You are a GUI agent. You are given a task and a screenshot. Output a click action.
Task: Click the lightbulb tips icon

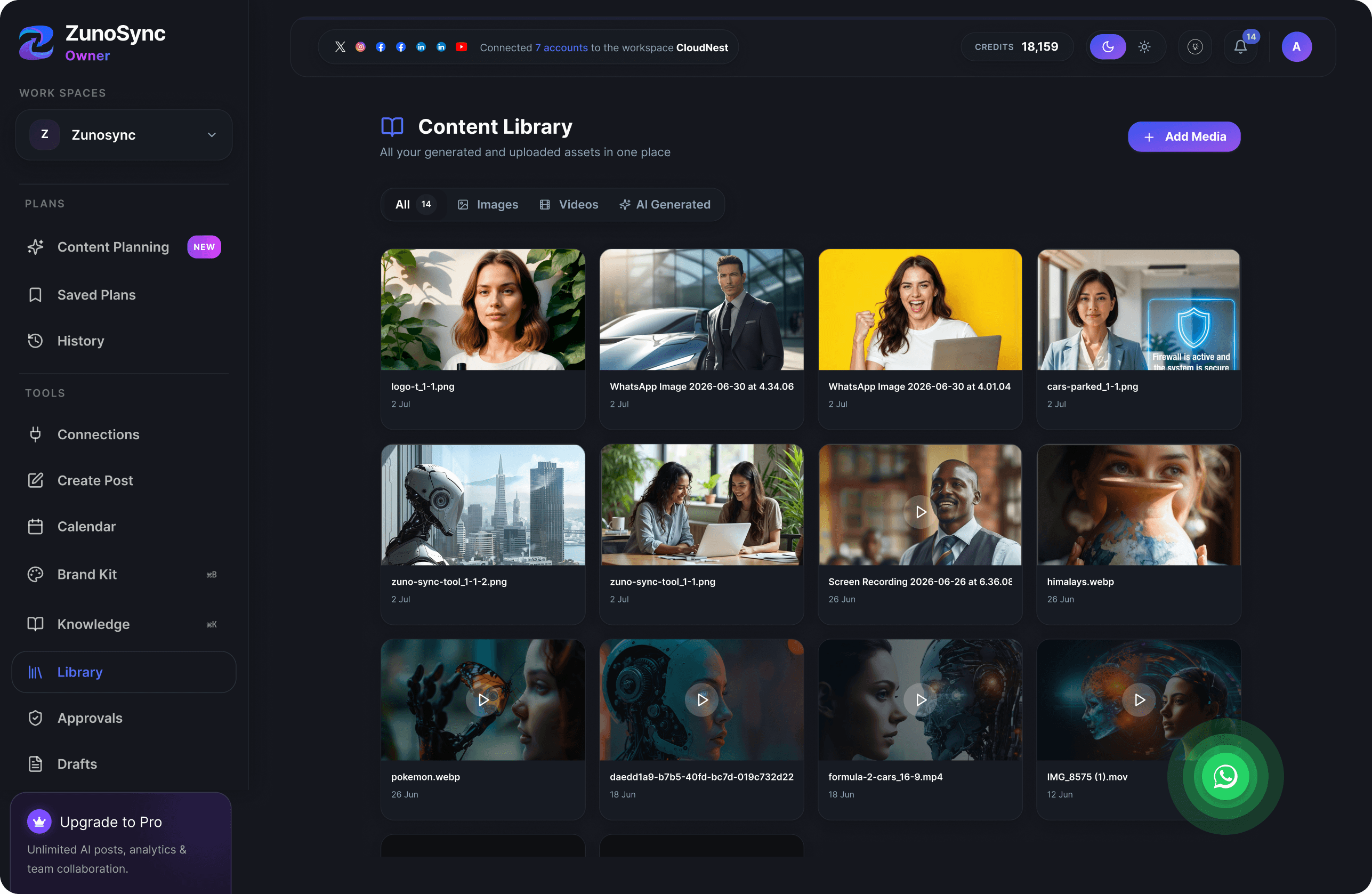pyautogui.click(x=1195, y=47)
